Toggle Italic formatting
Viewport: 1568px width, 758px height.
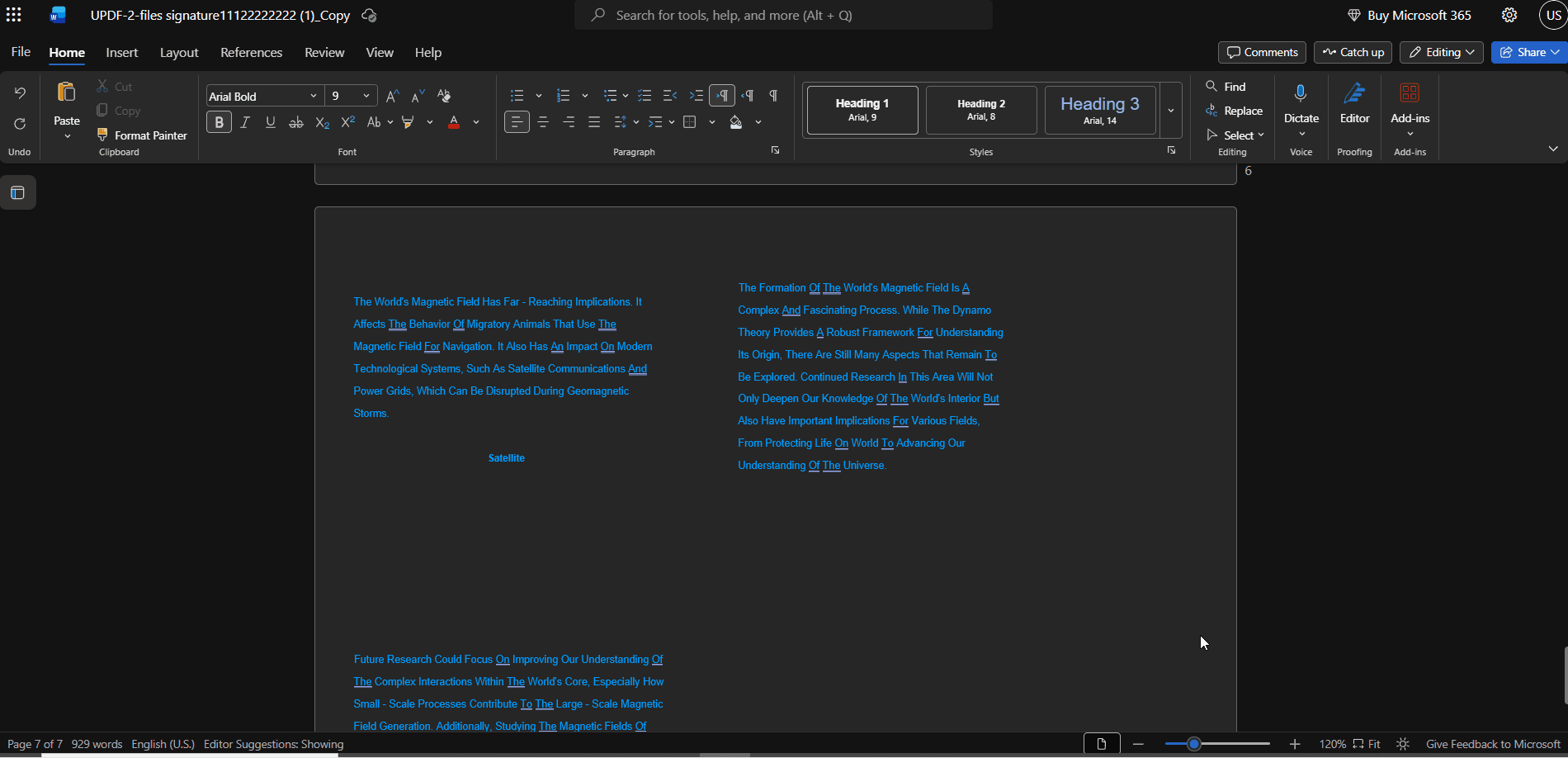(x=245, y=122)
